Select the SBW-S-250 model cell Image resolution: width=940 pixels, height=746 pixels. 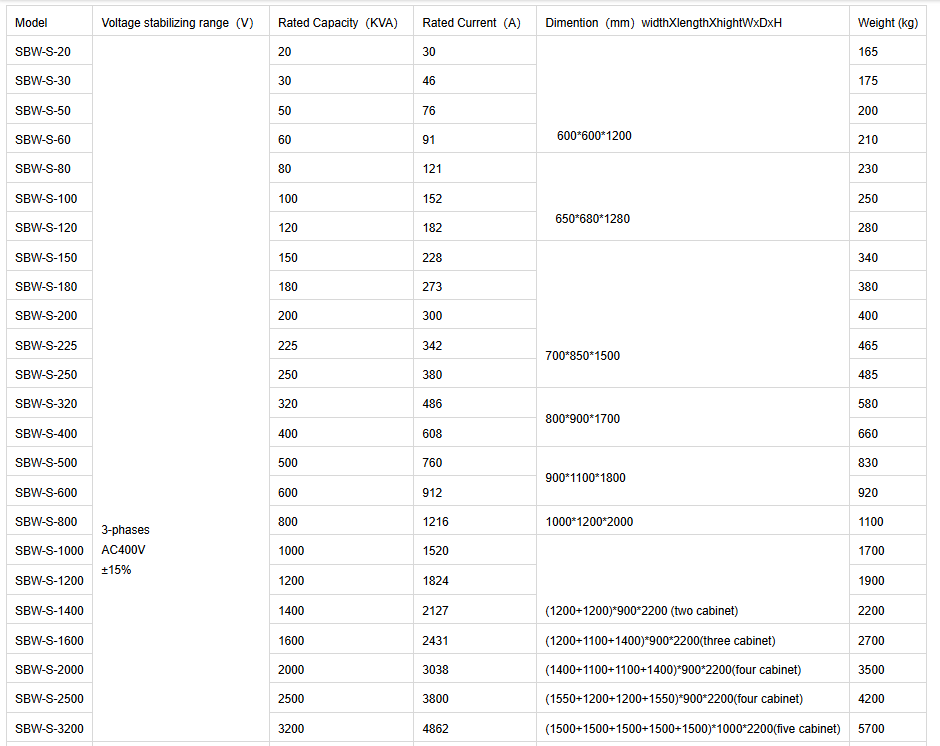click(x=49, y=374)
